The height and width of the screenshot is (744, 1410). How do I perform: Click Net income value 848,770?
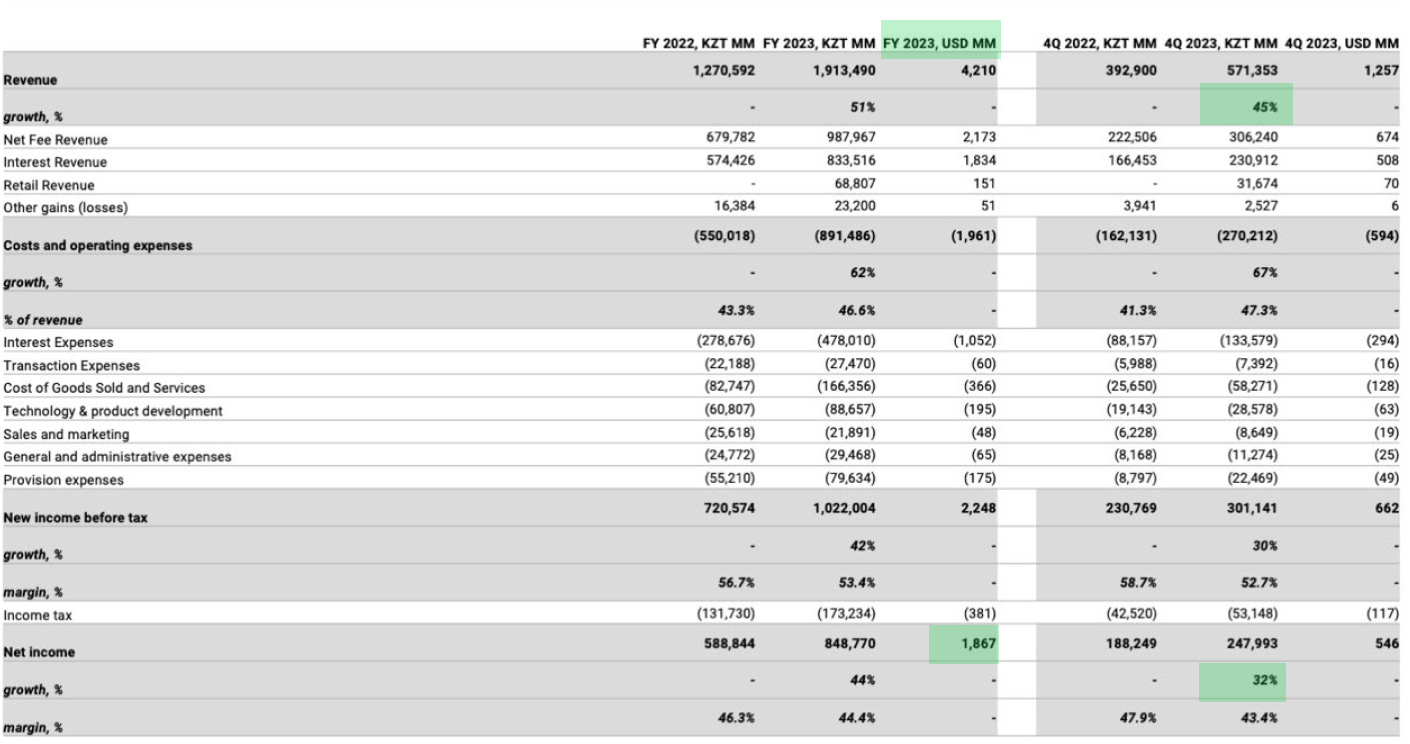[851, 644]
